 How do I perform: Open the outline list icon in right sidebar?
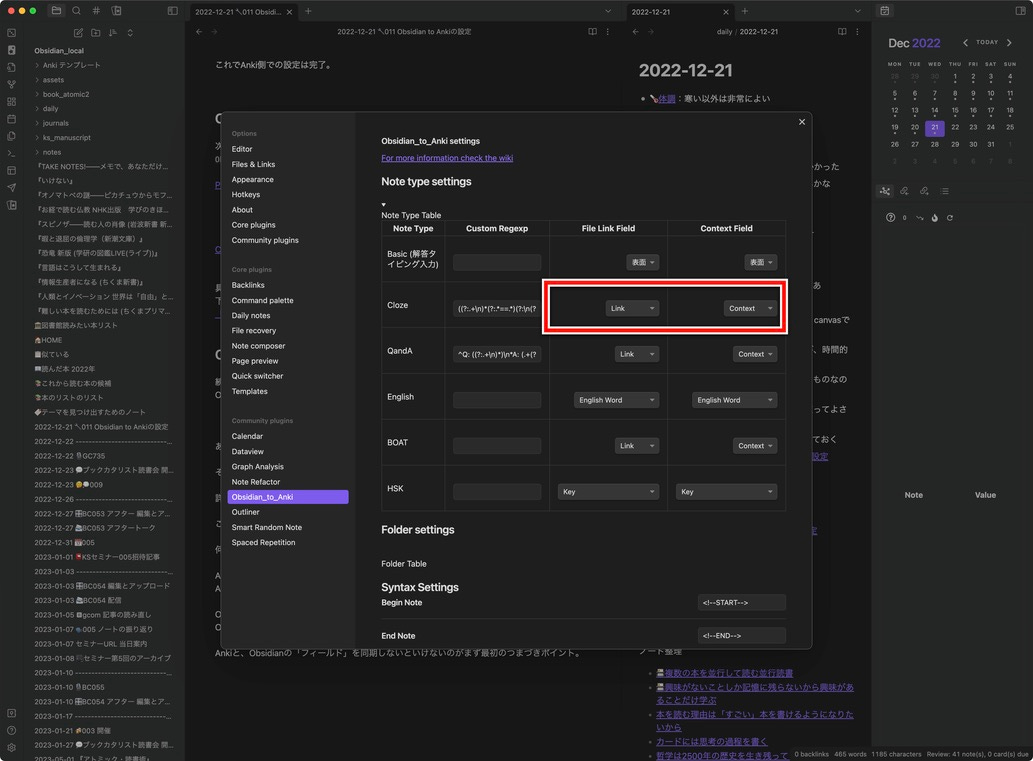point(945,191)
